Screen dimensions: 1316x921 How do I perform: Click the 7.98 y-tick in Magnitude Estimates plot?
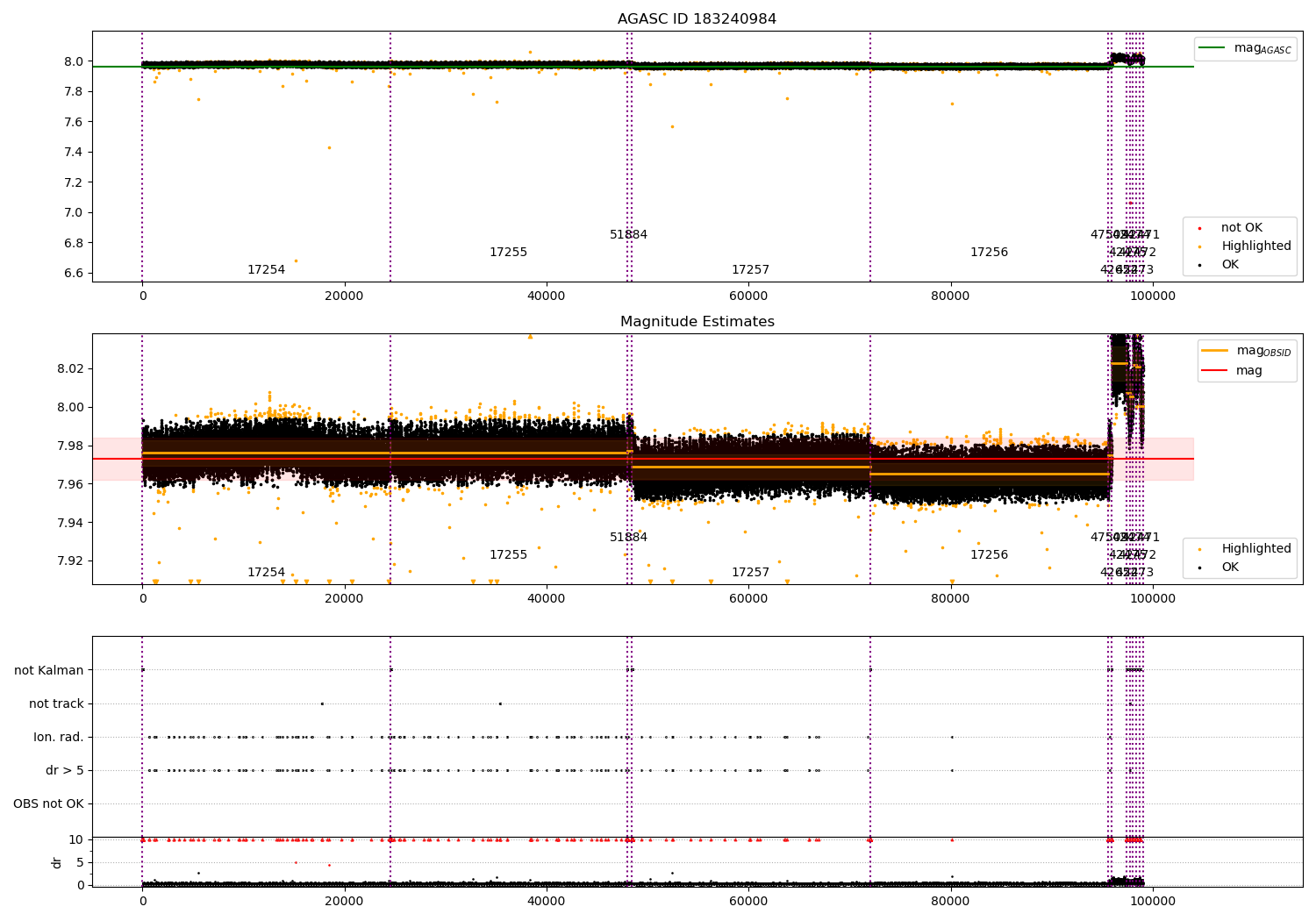(x=70, y=446)
